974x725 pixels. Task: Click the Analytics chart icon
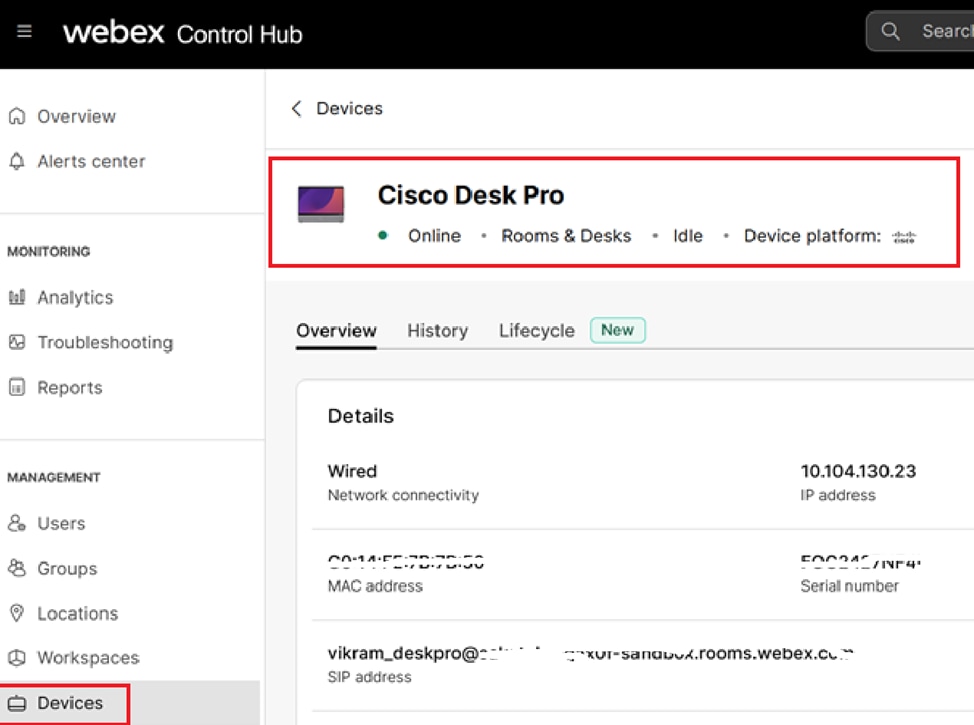(x=17, y=297)
